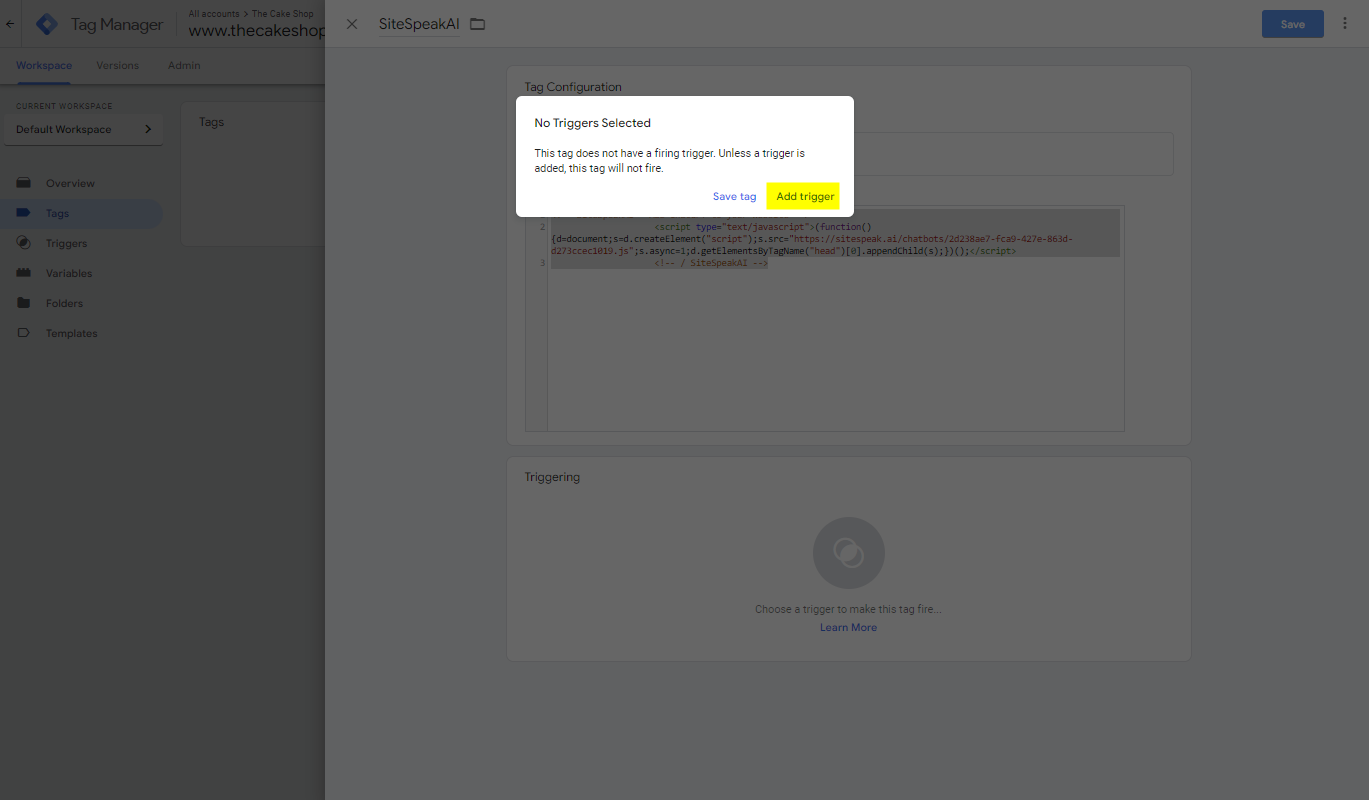Click the Add trigger button
This screenshot has height=800, width=1369.
pyautogui.click(x=803, y=196)
